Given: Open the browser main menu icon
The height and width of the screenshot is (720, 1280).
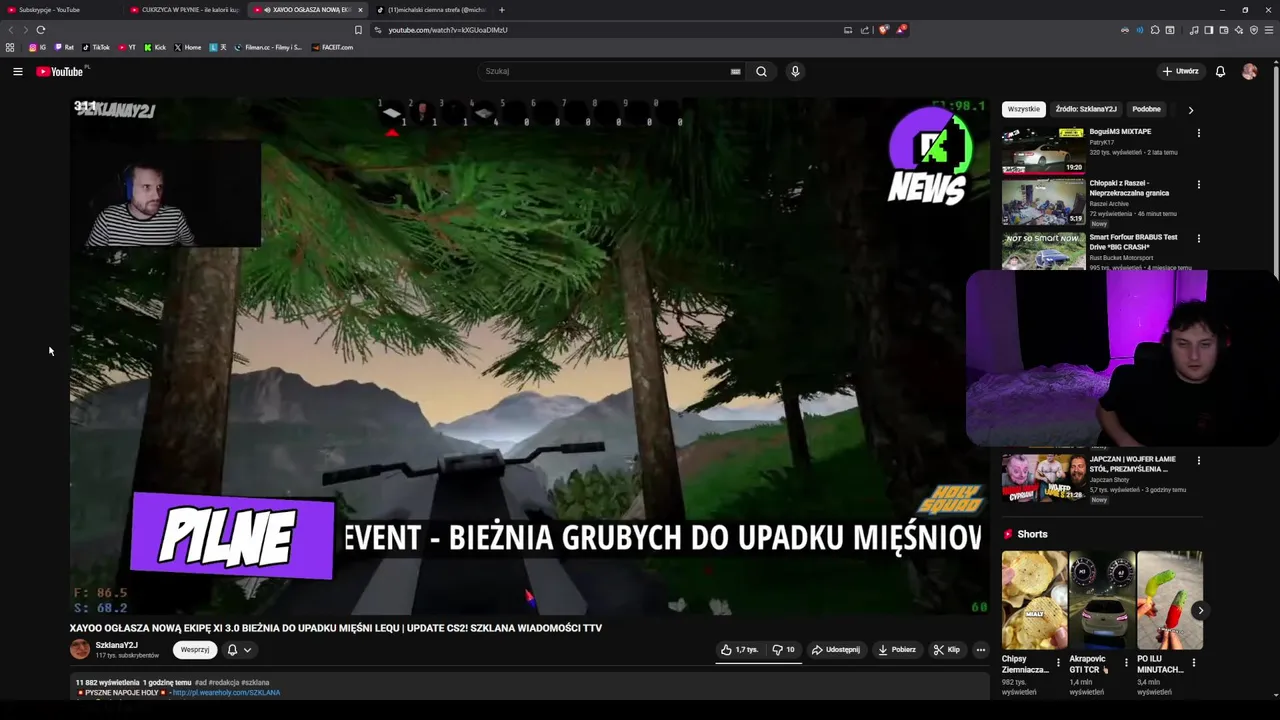Looking at the screenshot, I should 1269,30.
